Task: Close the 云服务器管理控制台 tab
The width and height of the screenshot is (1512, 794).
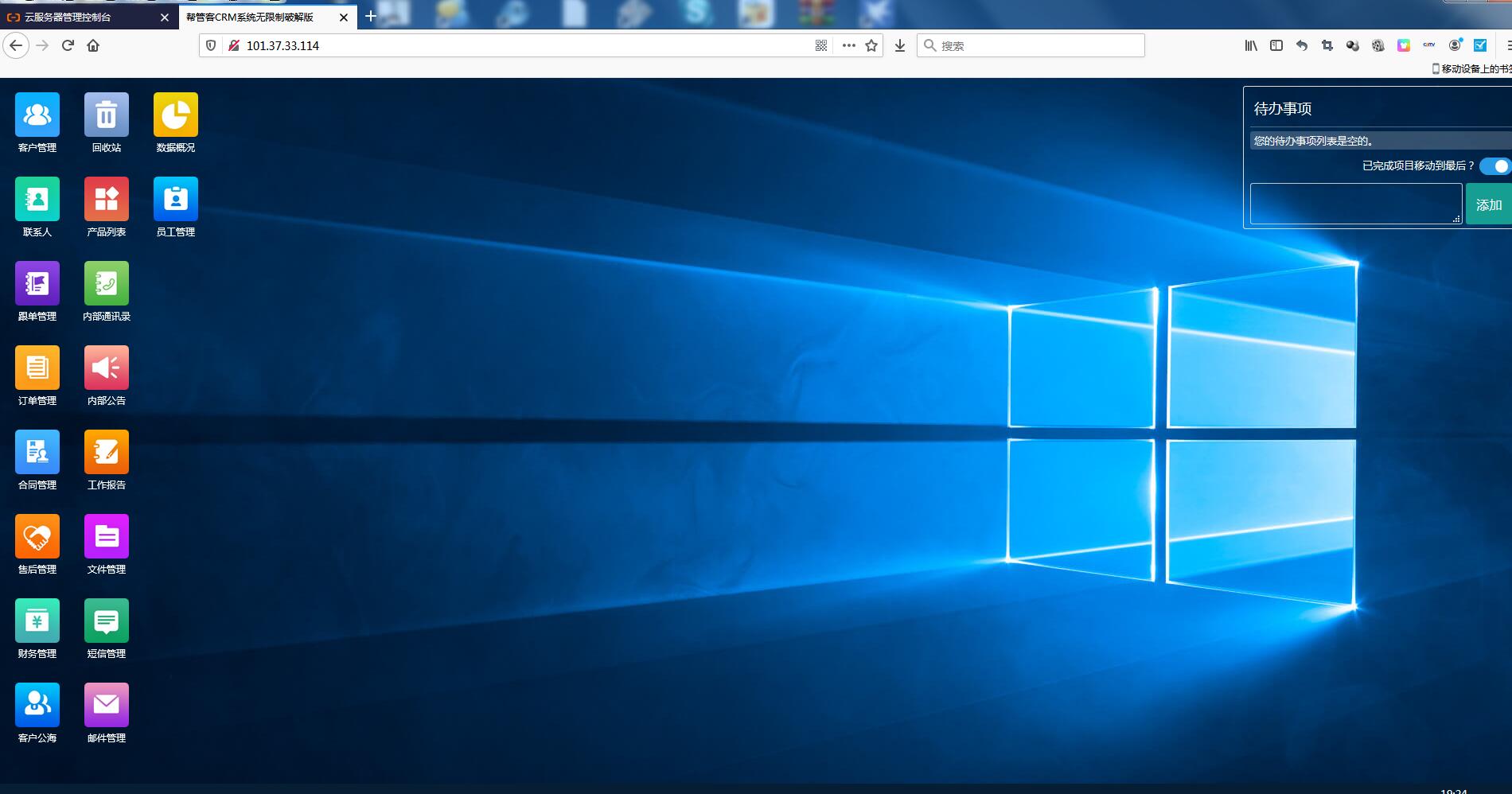Action: [165, 17]
